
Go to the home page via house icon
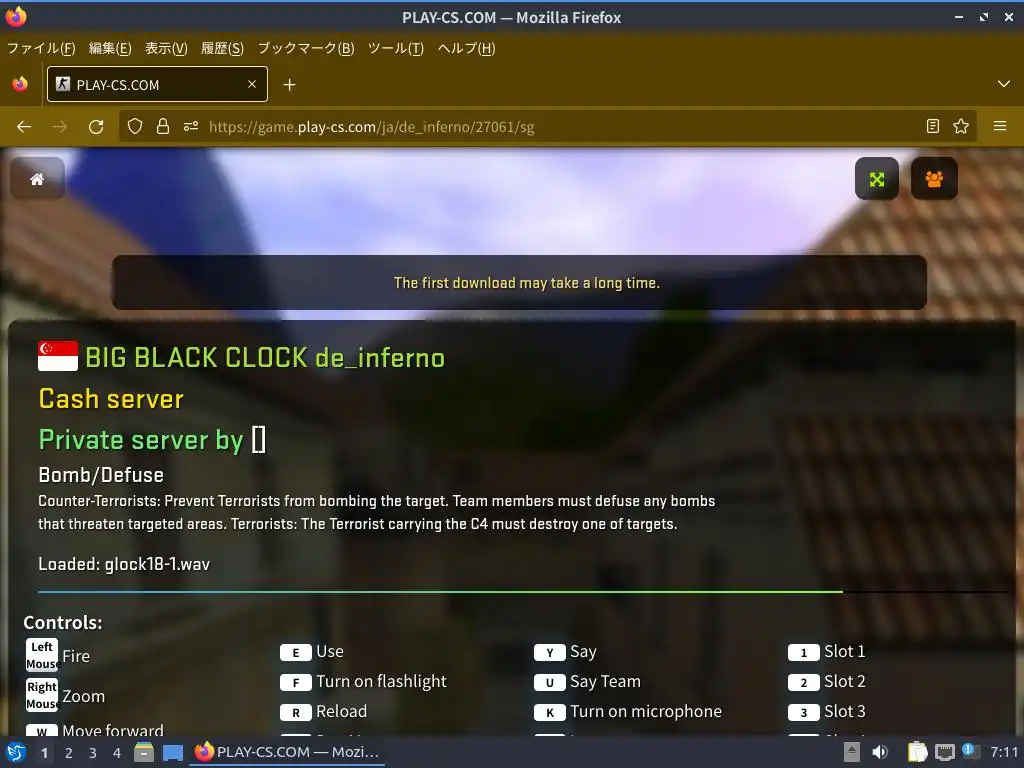37,178
